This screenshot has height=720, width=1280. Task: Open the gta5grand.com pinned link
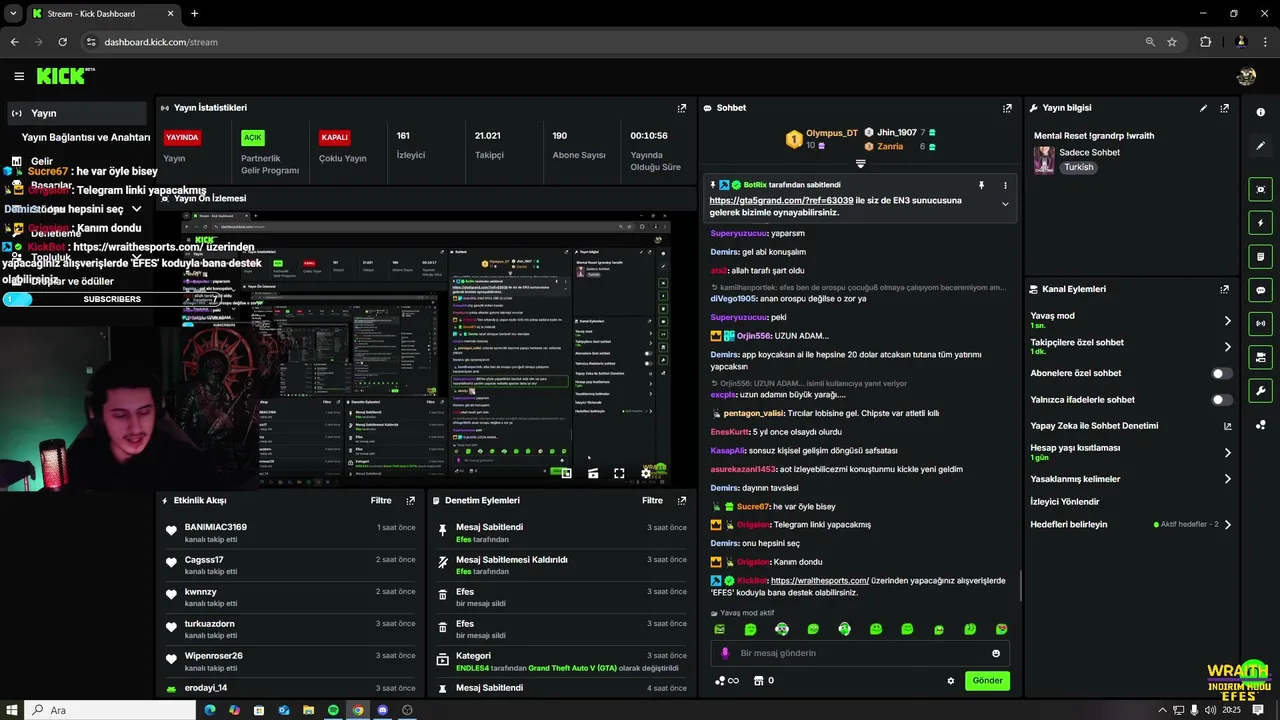point(781,200)
